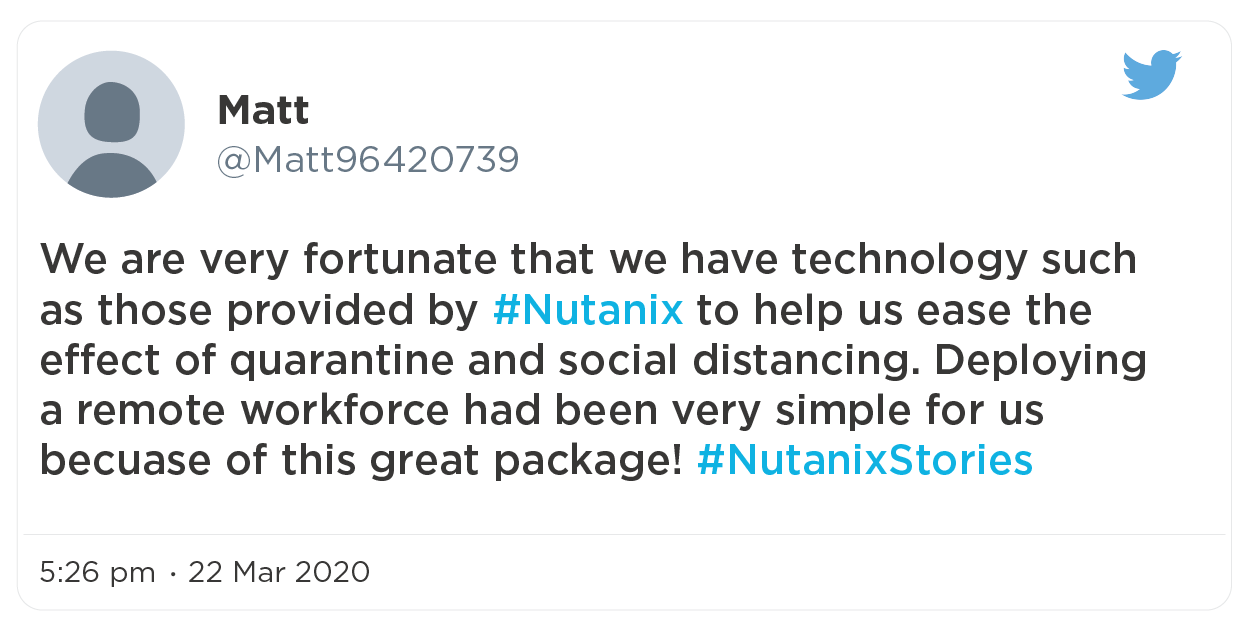This screenshot has height=626, width=1250.
Task: Click the 5:26 pm timestamp
Action: 98,573
